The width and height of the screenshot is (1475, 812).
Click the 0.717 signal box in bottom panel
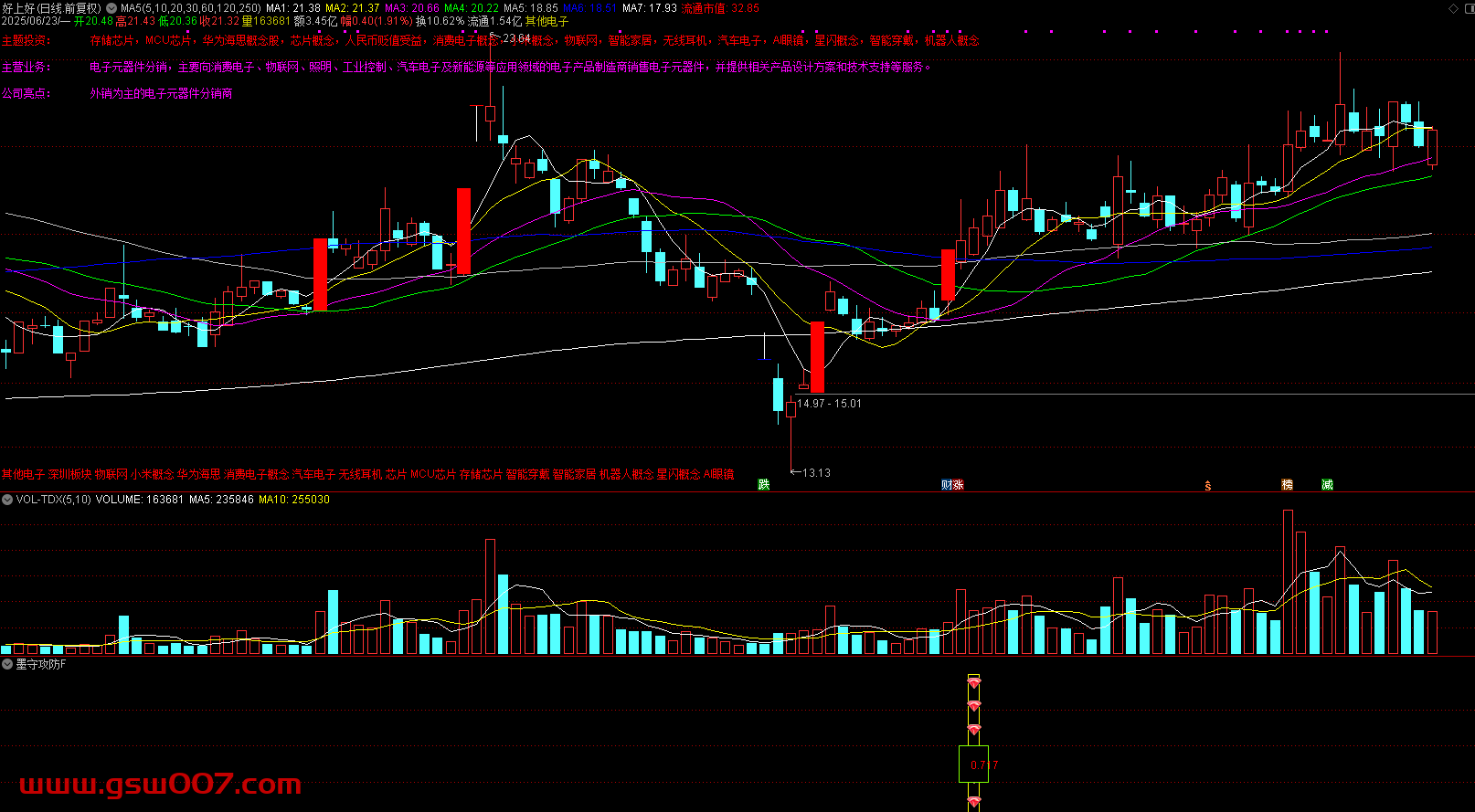click(x=974, y=765)
